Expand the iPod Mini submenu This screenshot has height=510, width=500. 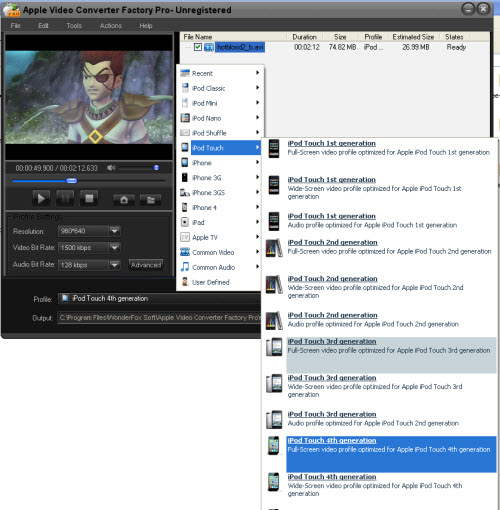[x=220, y=103]
